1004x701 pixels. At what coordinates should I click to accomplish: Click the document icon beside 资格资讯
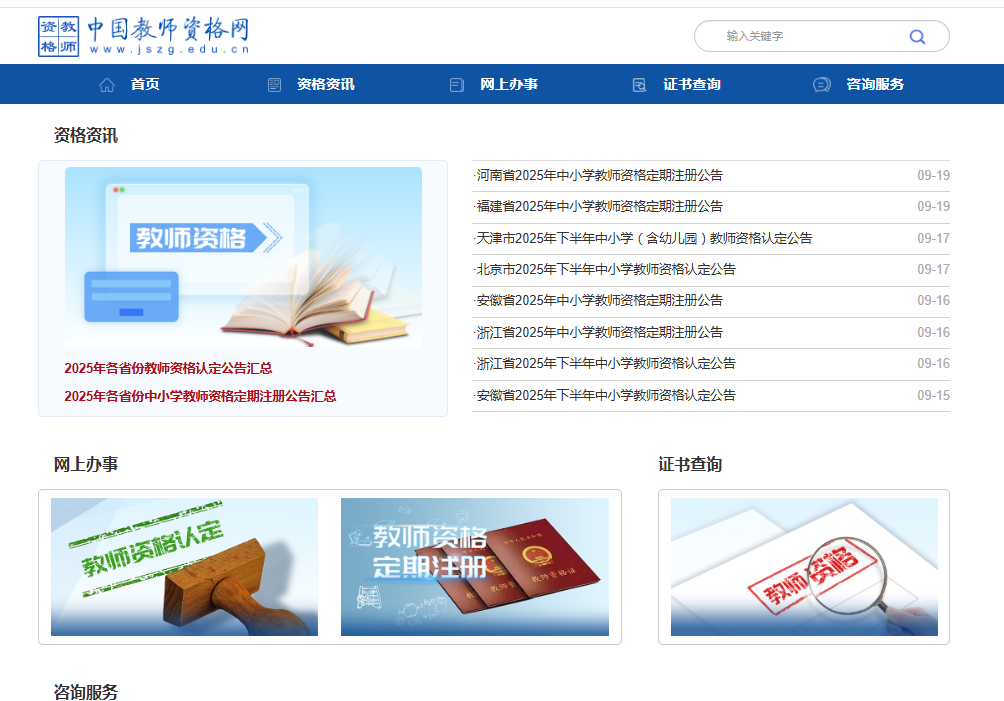(273, 84)
